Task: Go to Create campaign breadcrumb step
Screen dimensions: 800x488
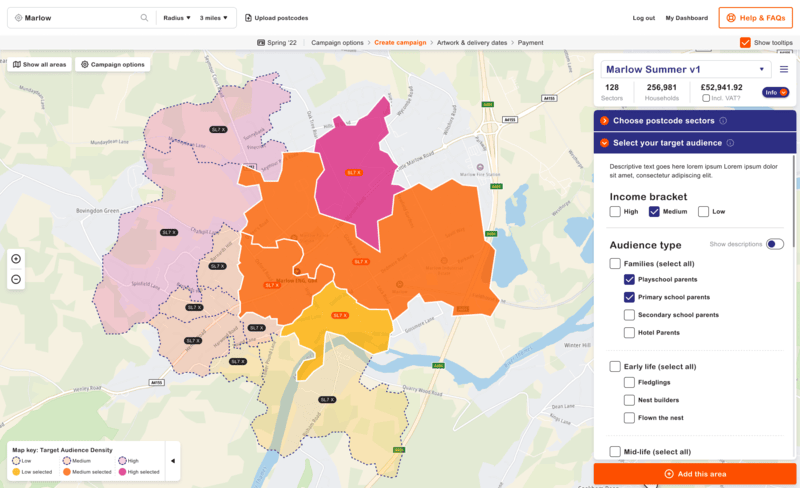Action: coord(400,43)
